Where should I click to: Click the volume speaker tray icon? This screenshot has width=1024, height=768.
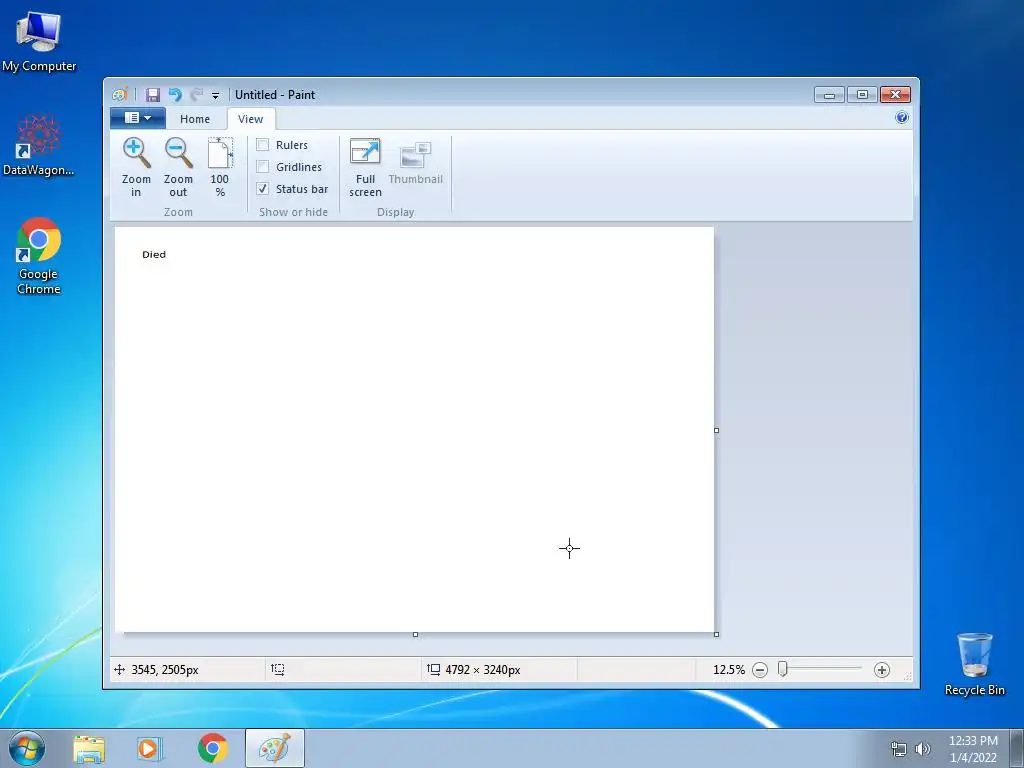click(922, 749)
